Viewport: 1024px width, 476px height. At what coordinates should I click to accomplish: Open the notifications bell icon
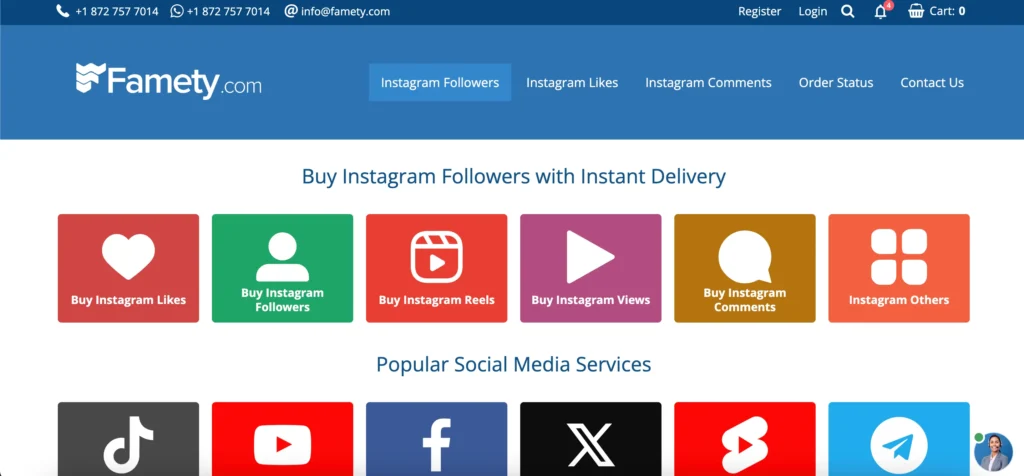click(x=881, y=11)
